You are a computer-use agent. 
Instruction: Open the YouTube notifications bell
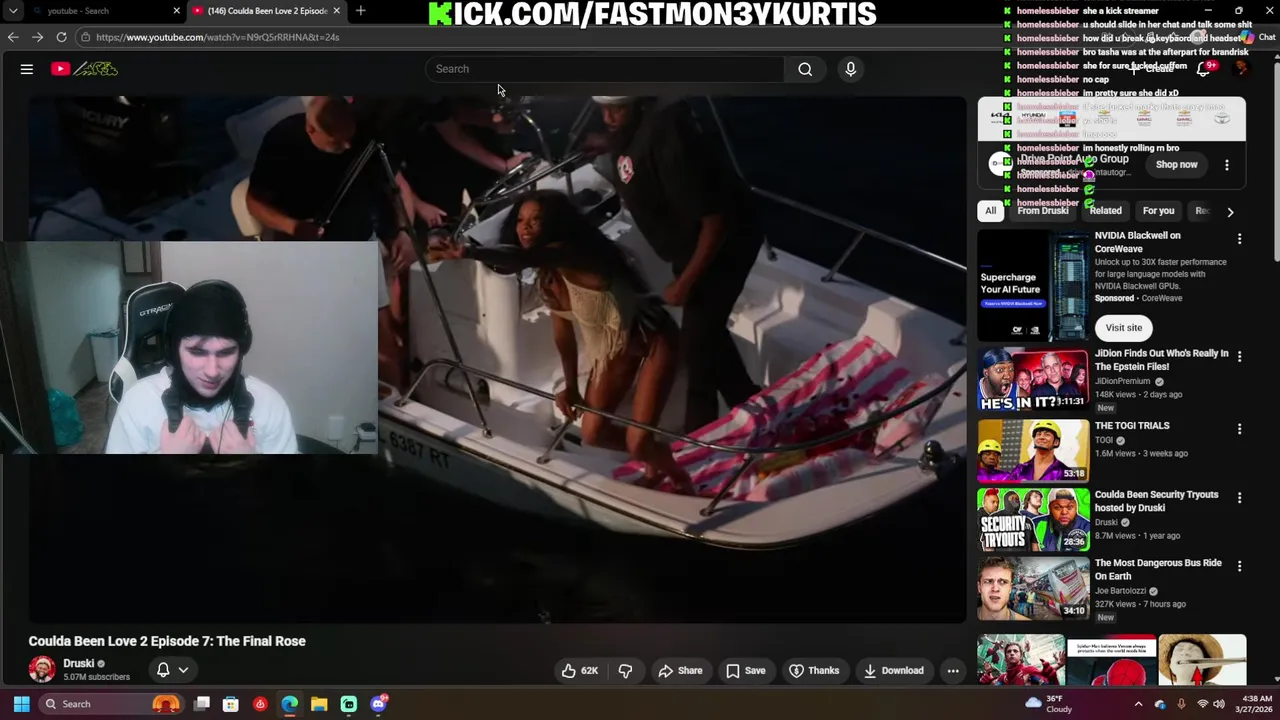tap(1205, 68)
